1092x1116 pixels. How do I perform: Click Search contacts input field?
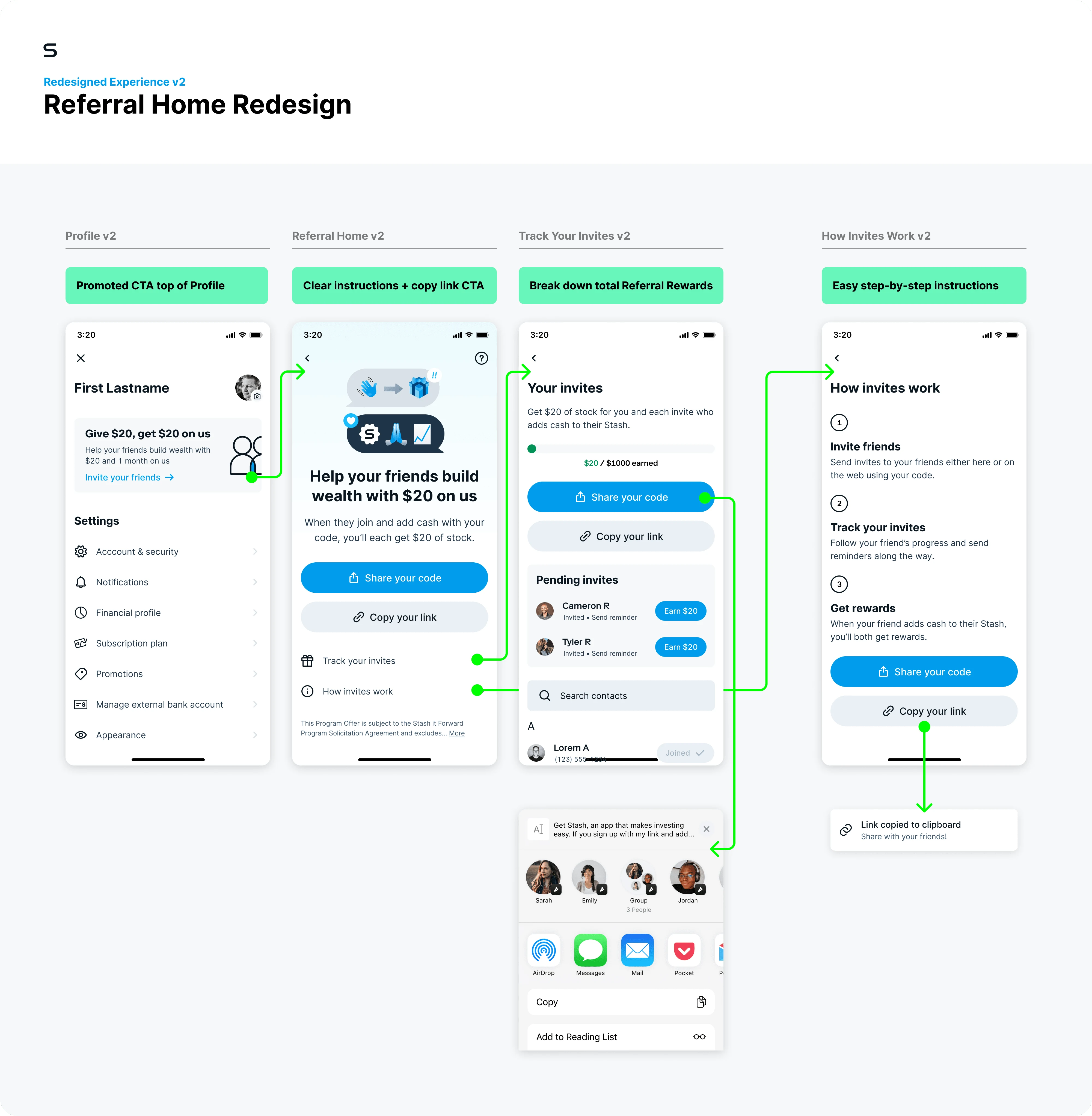619,695
